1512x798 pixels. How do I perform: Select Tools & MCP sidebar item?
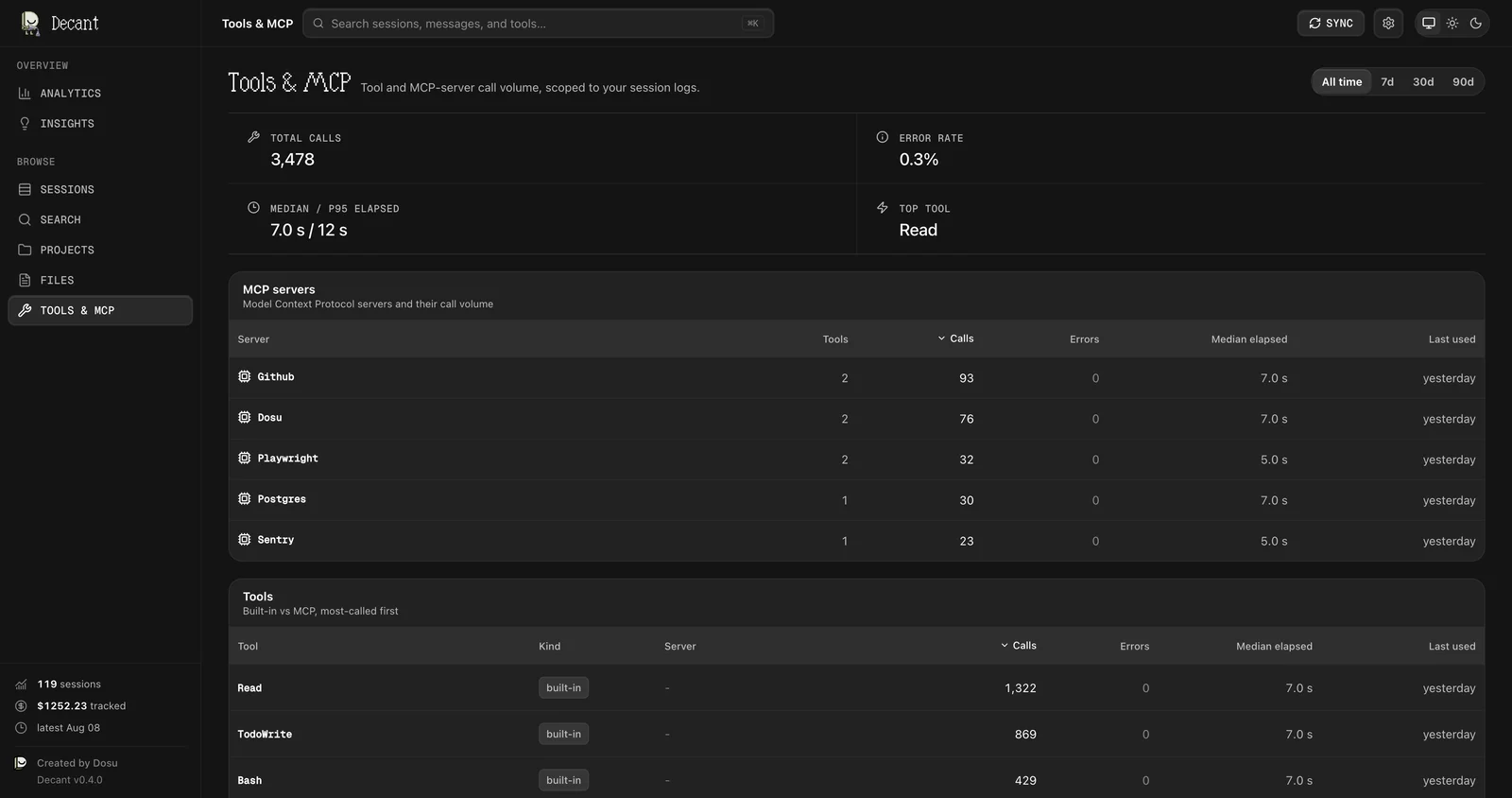point(100,310)
